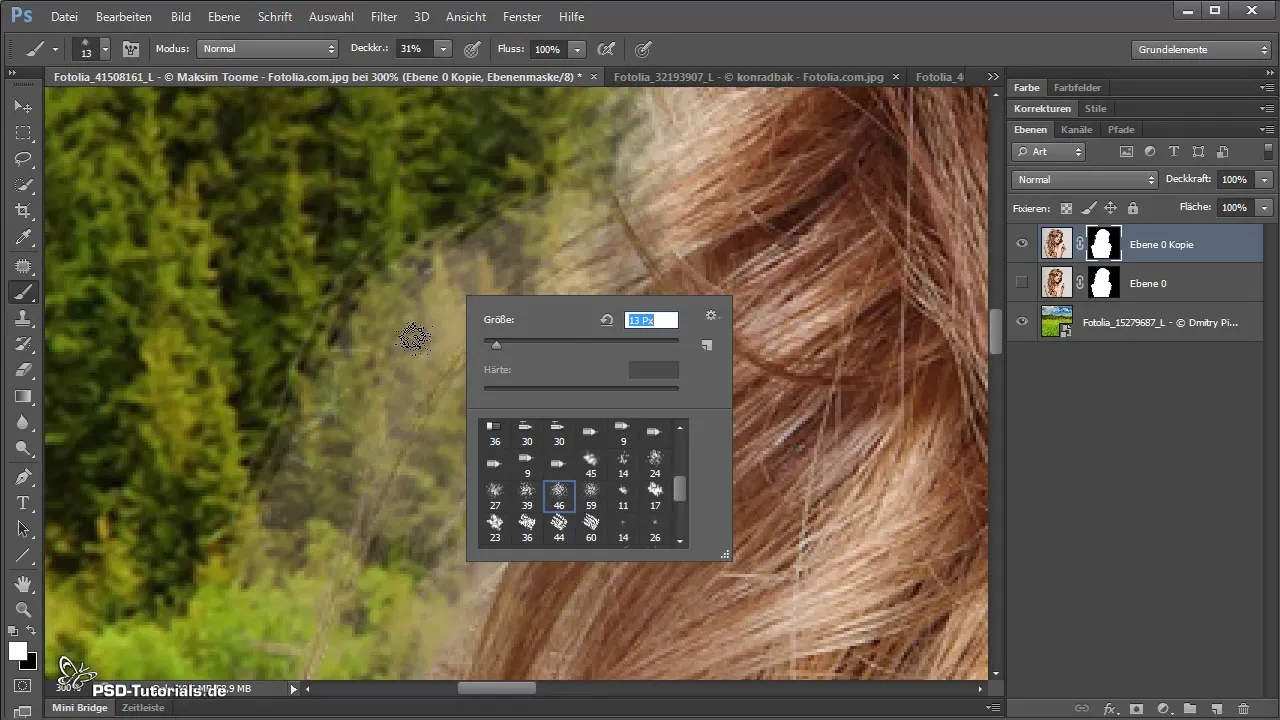Show the Ebene 0 layer
This screenshot has width=1280, height=720.
(x=1021, y=283)
